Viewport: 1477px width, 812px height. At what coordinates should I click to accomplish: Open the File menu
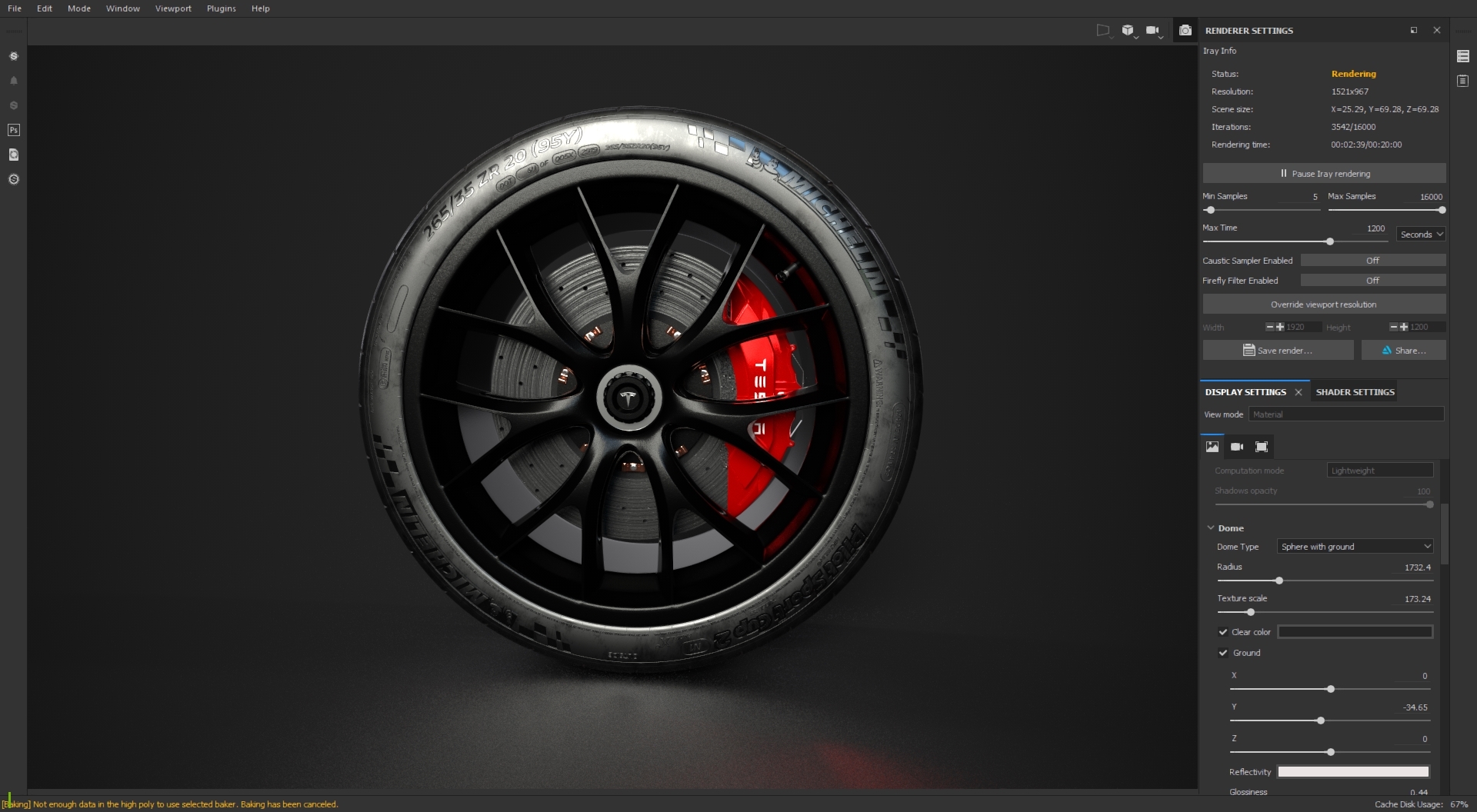15,8
